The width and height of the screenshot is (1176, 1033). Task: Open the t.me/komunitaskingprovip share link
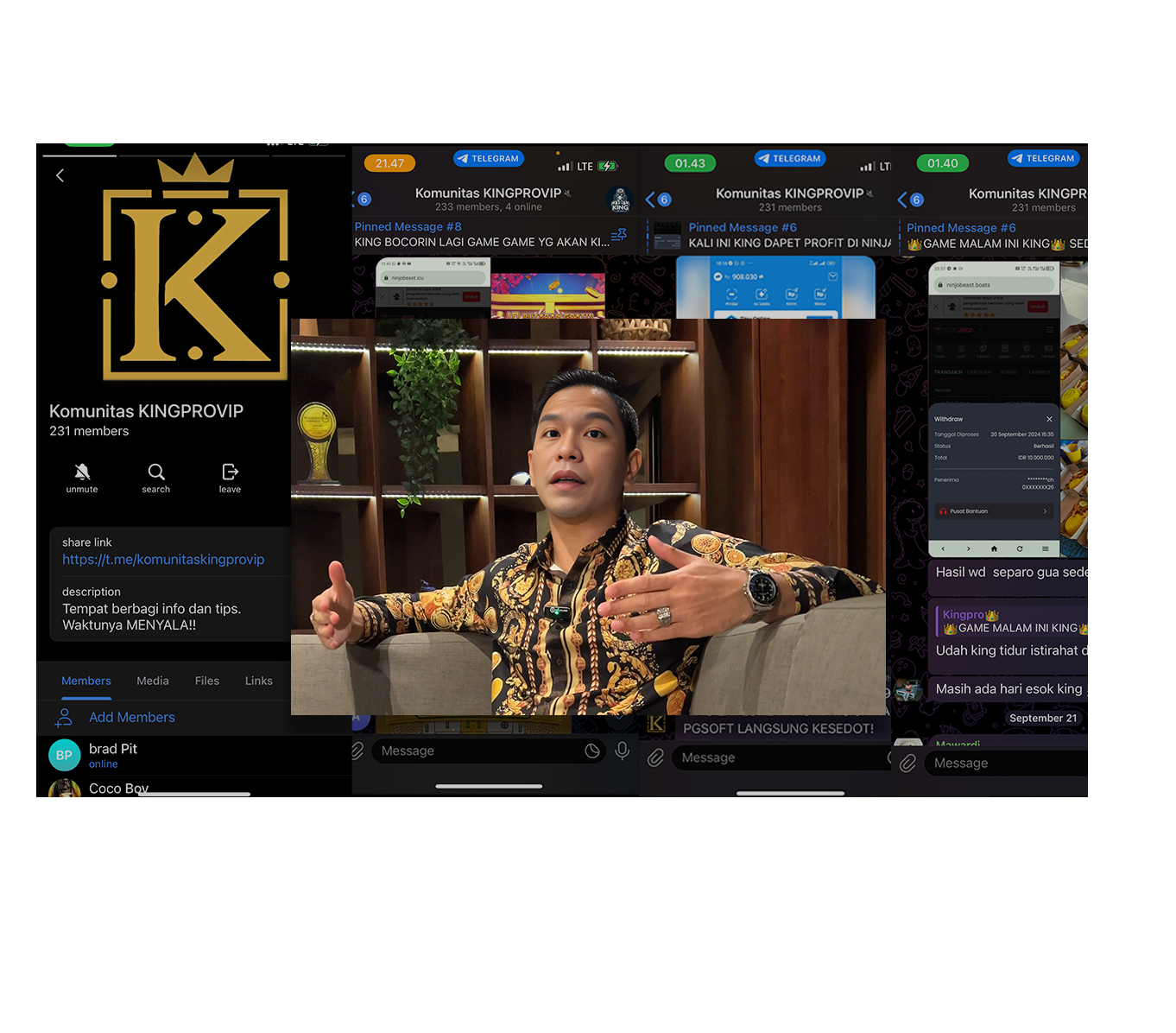click(163, 560)
